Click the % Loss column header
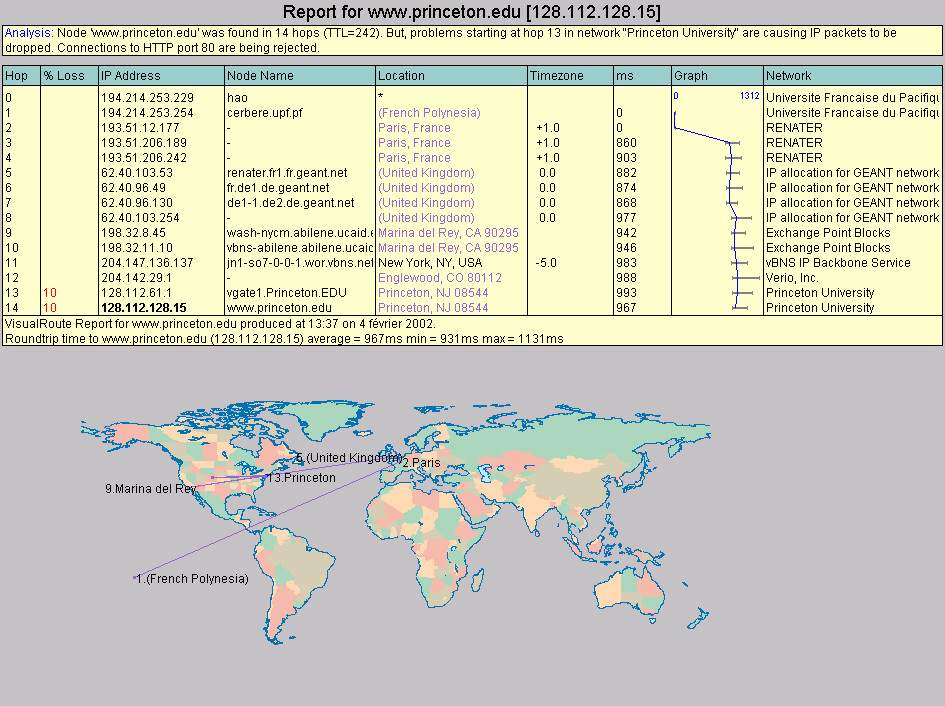This screenshot has height=706, width=945. [x=63, y=76]
